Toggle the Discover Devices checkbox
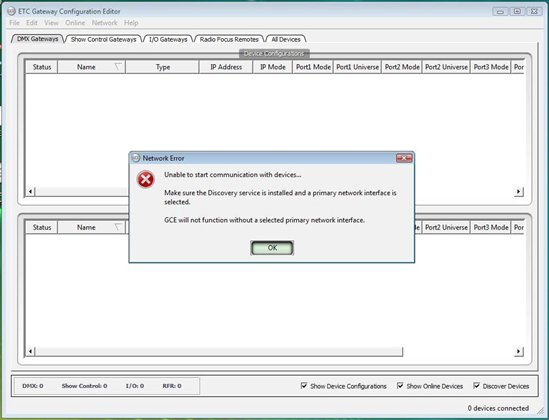This screenshot has width=549, height=420. [x=476, y=386]
